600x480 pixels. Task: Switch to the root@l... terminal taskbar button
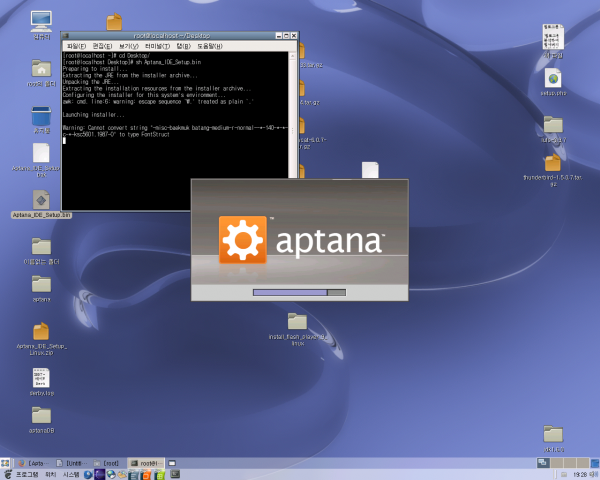pos(146,463)
